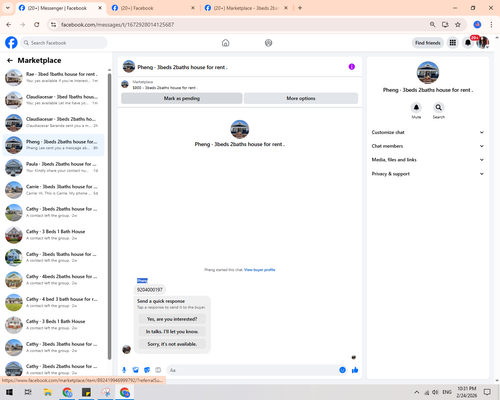The image size is (500, 400).
Task: Show hidden system tray icons
Action: coord(417,392)
